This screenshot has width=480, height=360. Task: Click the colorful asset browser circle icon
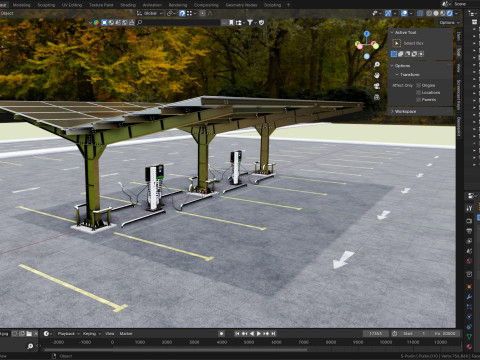[96, 22]
